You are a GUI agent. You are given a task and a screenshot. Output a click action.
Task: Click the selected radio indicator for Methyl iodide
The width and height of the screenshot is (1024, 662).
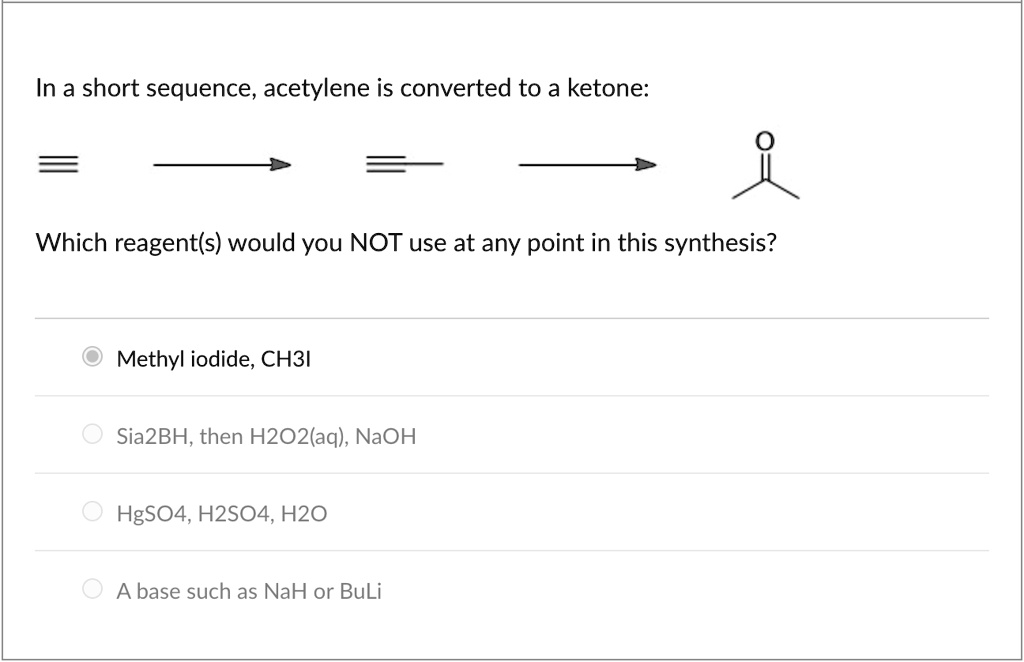(x=91, y=355)
